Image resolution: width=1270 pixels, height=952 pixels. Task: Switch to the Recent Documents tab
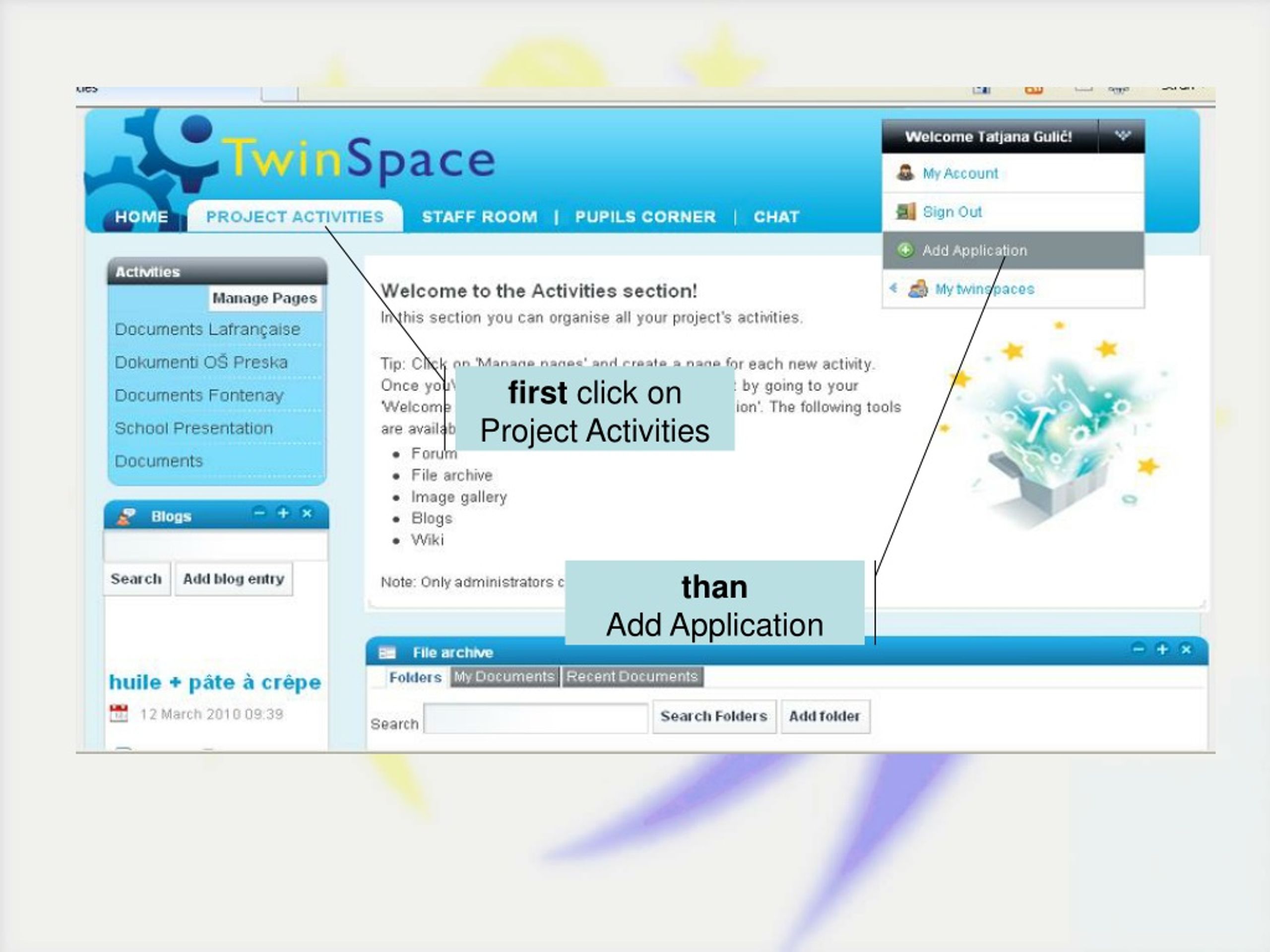click(632, 676)
